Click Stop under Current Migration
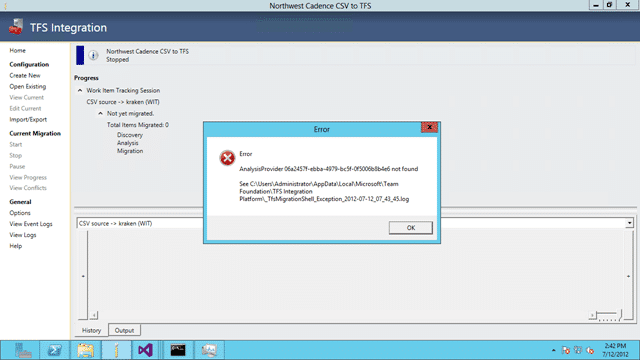Viewport: 640px width, 360px height. point(16,156)
